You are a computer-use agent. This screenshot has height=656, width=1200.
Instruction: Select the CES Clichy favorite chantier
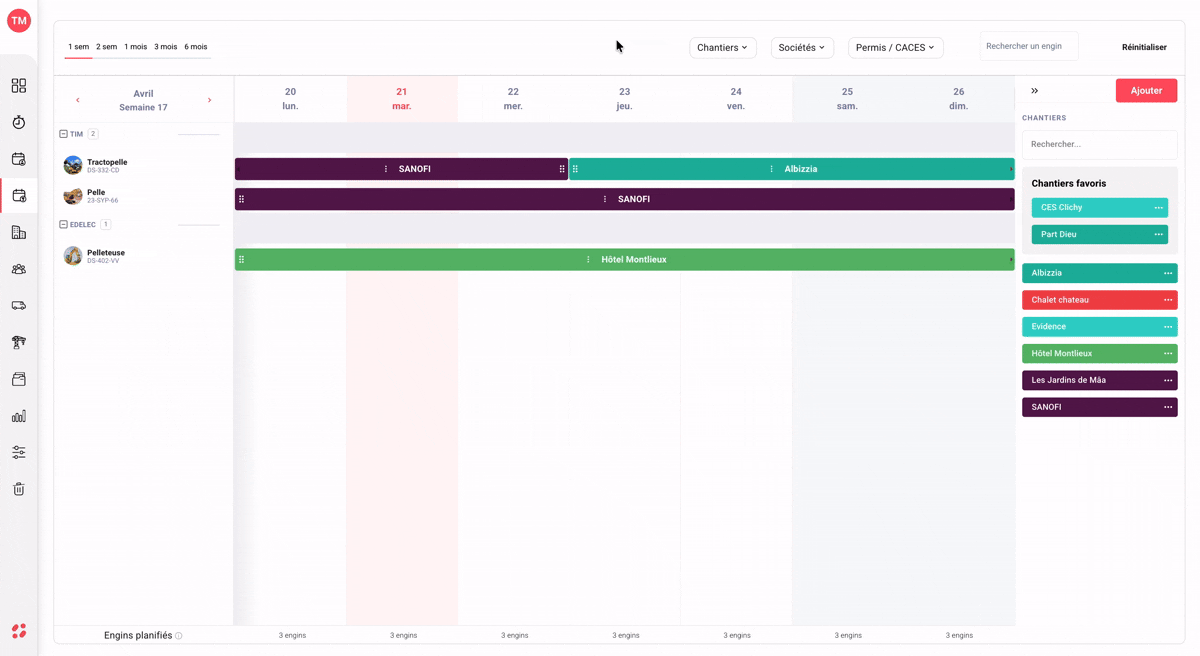pos(1100,208)
